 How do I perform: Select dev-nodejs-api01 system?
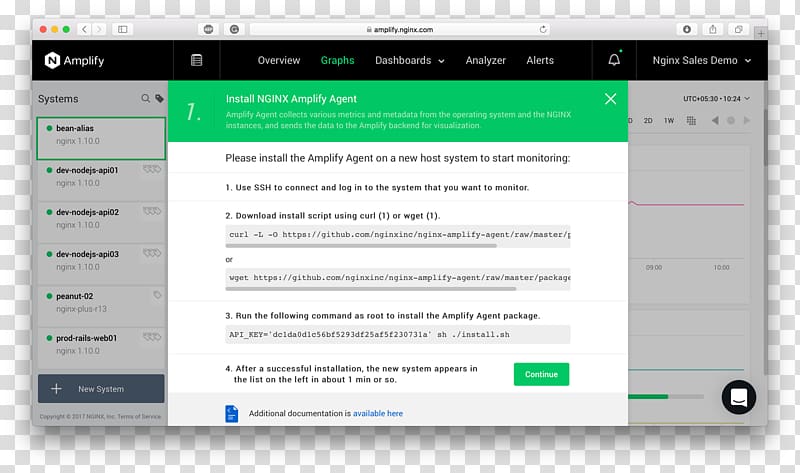coord(101,180)
